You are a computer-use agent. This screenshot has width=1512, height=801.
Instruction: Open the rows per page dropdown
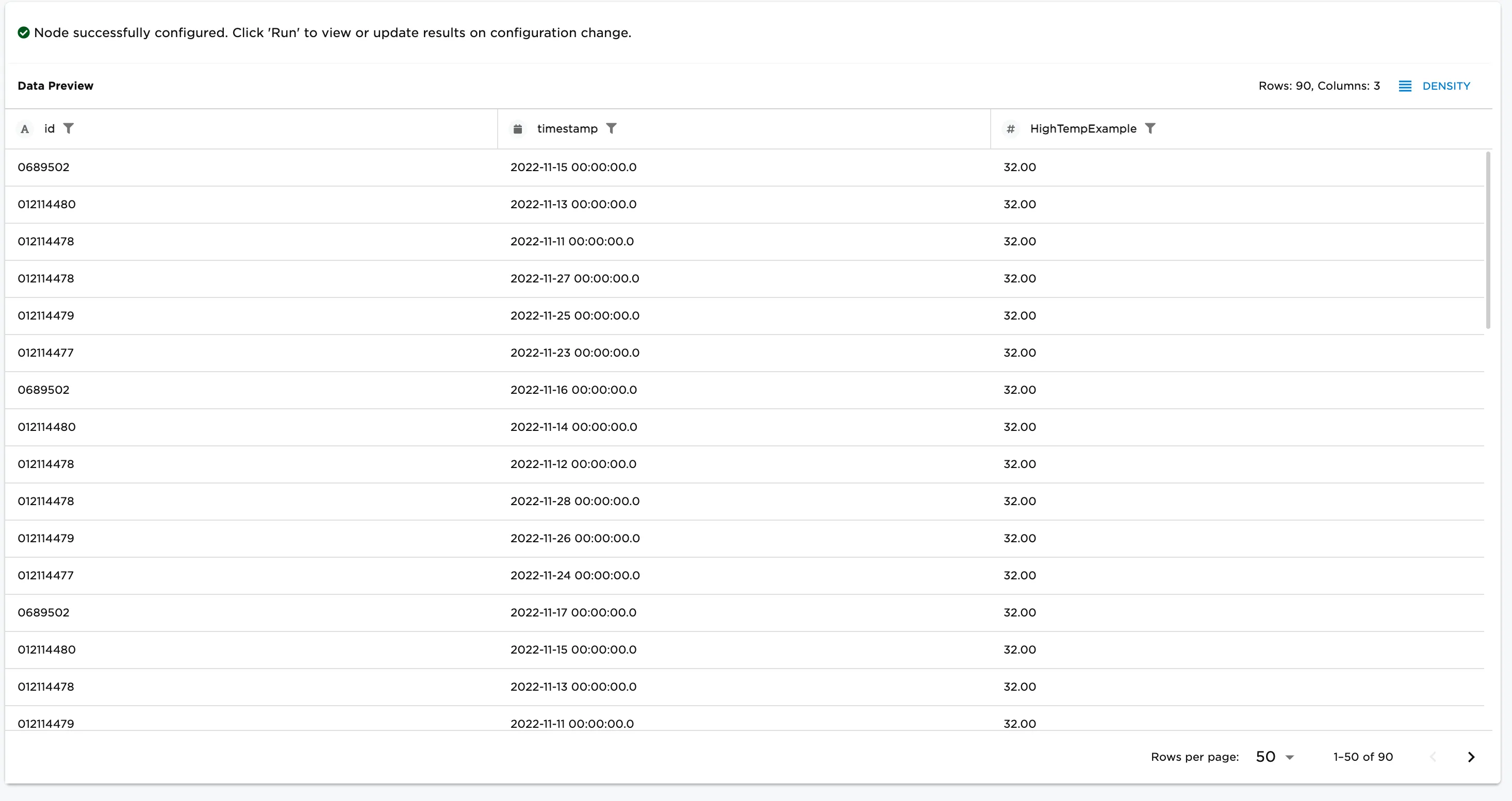(x=1275, y=757)
